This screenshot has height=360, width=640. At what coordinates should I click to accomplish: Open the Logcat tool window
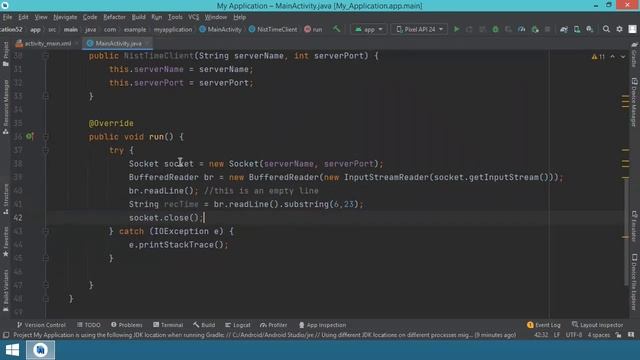coord(238,325)
